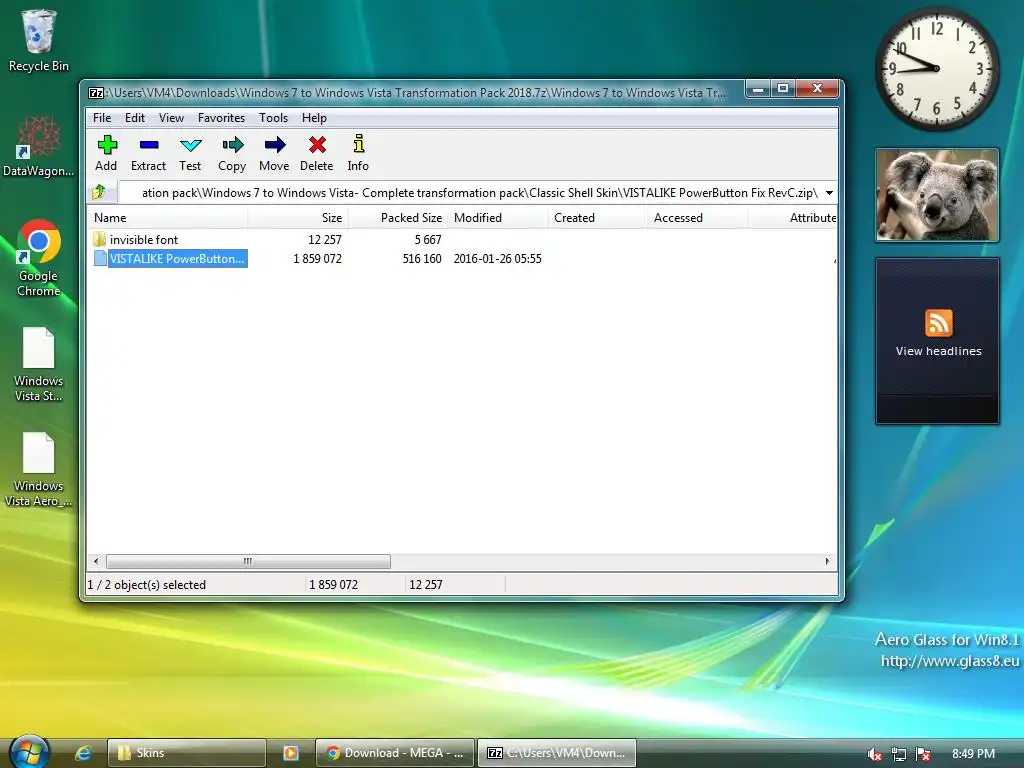Extract the selected archive files
Viewport: 1024px width, 768px height.
(148, 153)
